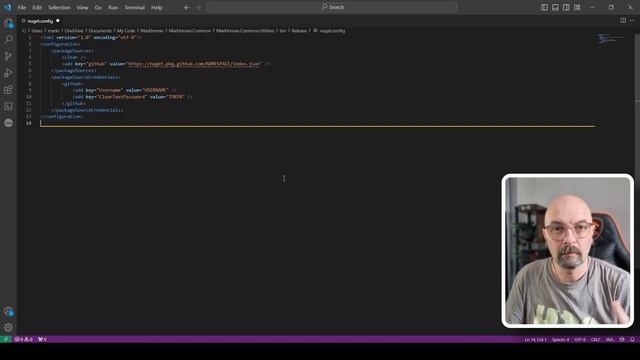Open the Source Control view

[8, 56]
